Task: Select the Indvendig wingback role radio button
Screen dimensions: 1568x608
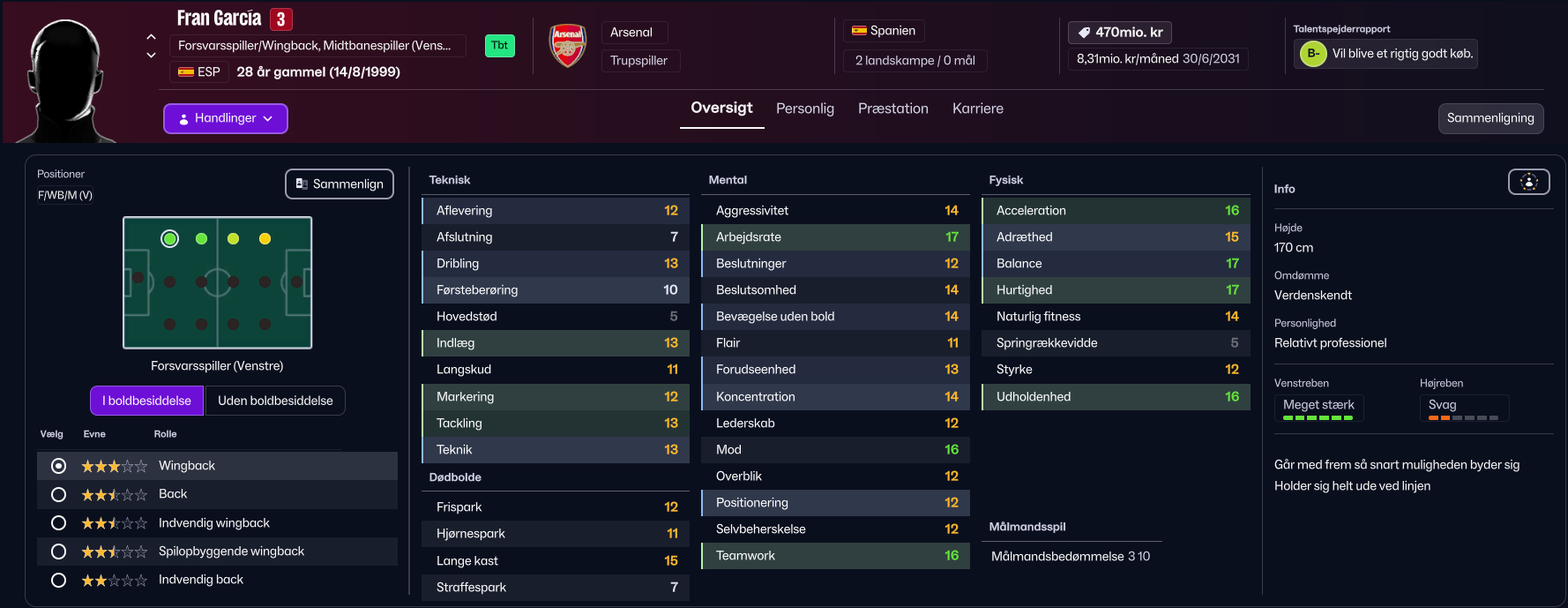Action: (x=59, y=523)
